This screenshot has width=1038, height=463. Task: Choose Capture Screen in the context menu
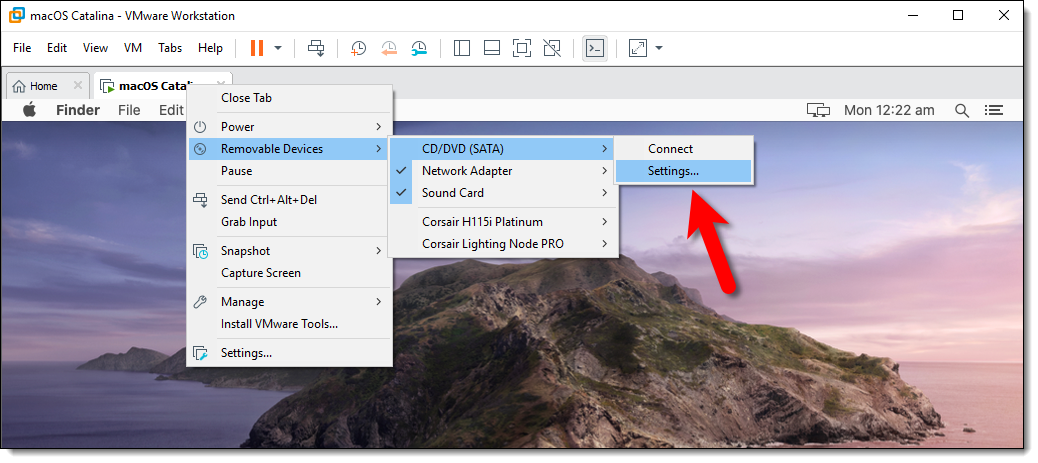click(x=289, y=273)
